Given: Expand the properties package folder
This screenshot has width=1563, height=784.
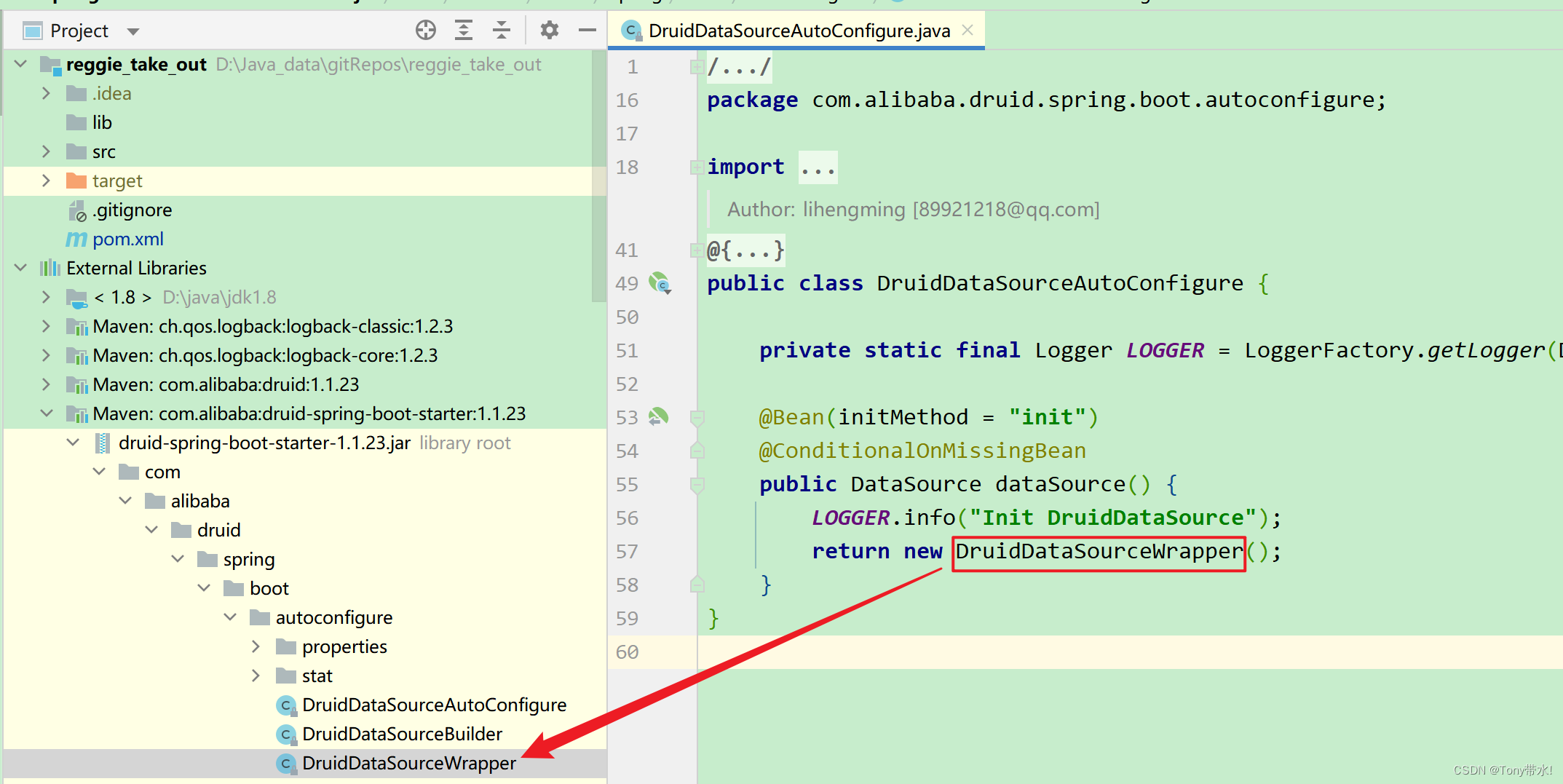Looking at the screenshot, I should click(x=256, y=646).
